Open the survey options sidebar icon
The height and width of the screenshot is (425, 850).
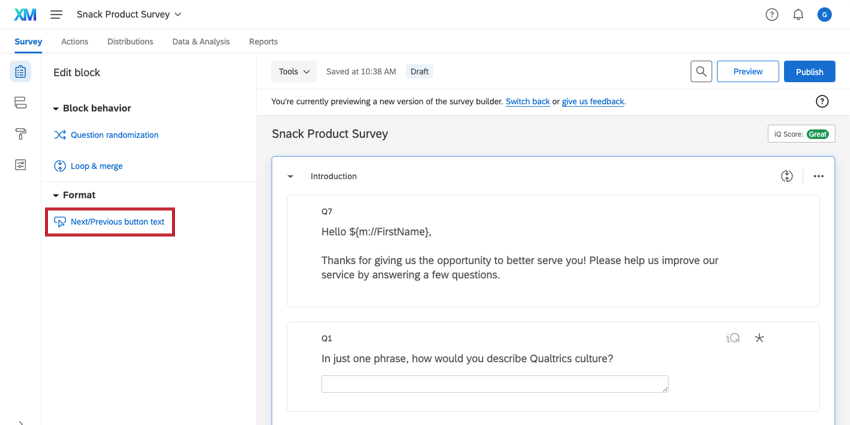pyautogui.click(x=20, y=165)
